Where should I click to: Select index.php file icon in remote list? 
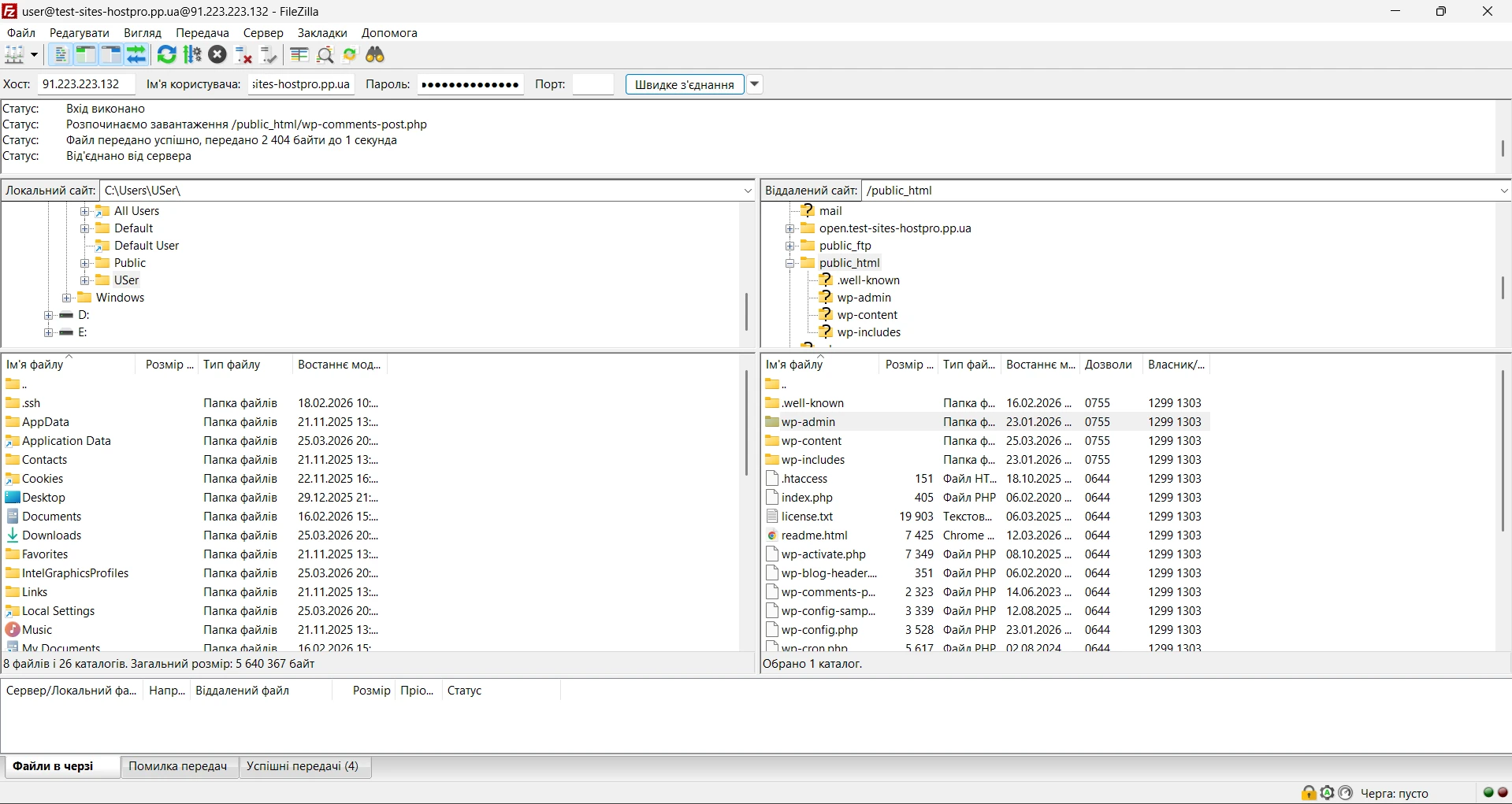pos(772,498)
